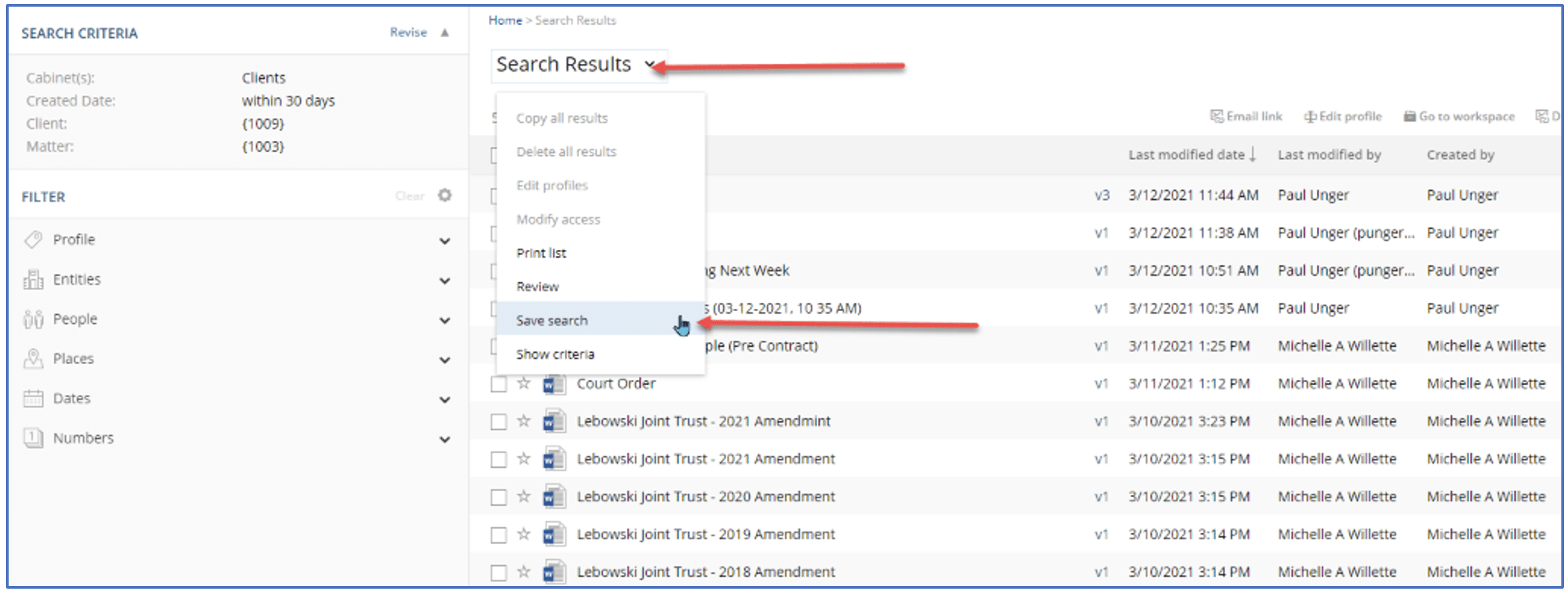Click the Numbers filter icon
The height and width of the screenshot is (594, 1568).
coord(33,438)
